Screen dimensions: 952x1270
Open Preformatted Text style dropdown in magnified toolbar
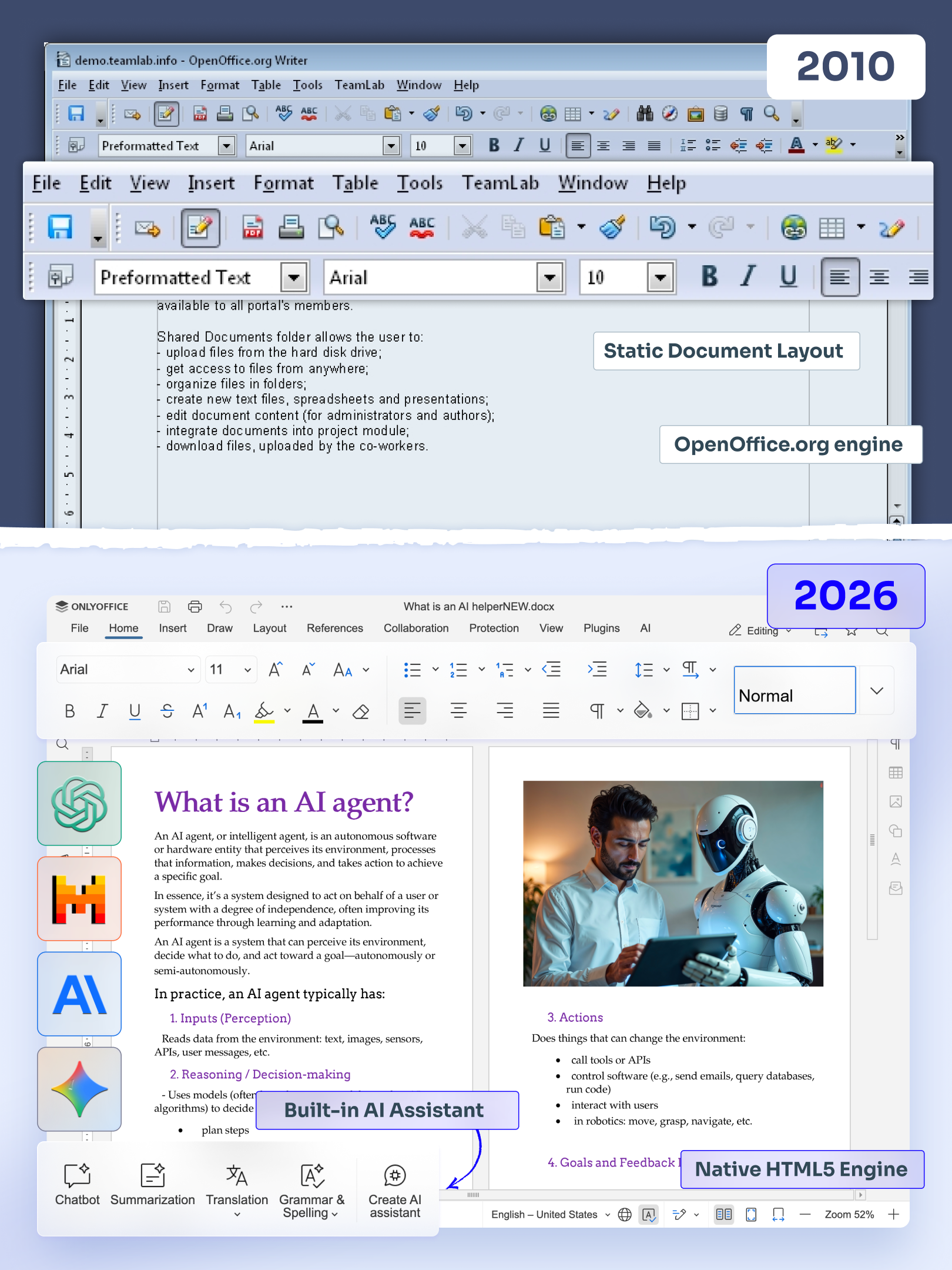(294, 278)
